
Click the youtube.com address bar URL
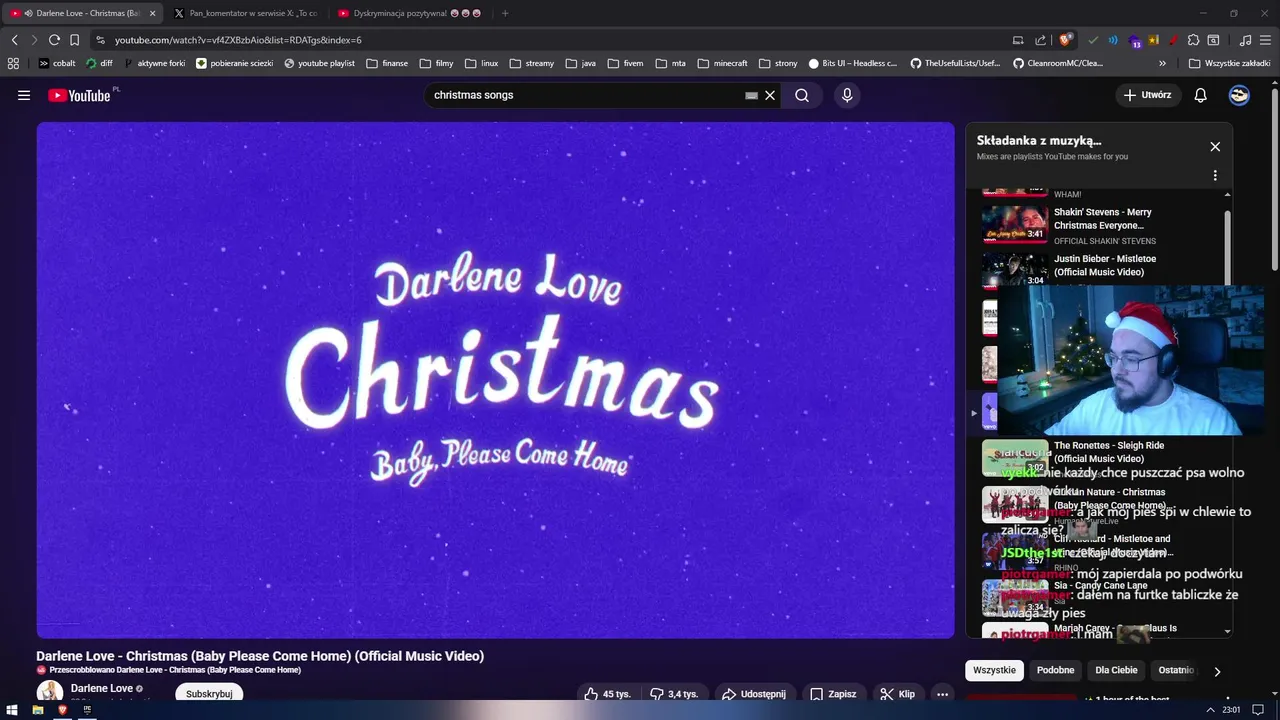click(x=238, y=40)
